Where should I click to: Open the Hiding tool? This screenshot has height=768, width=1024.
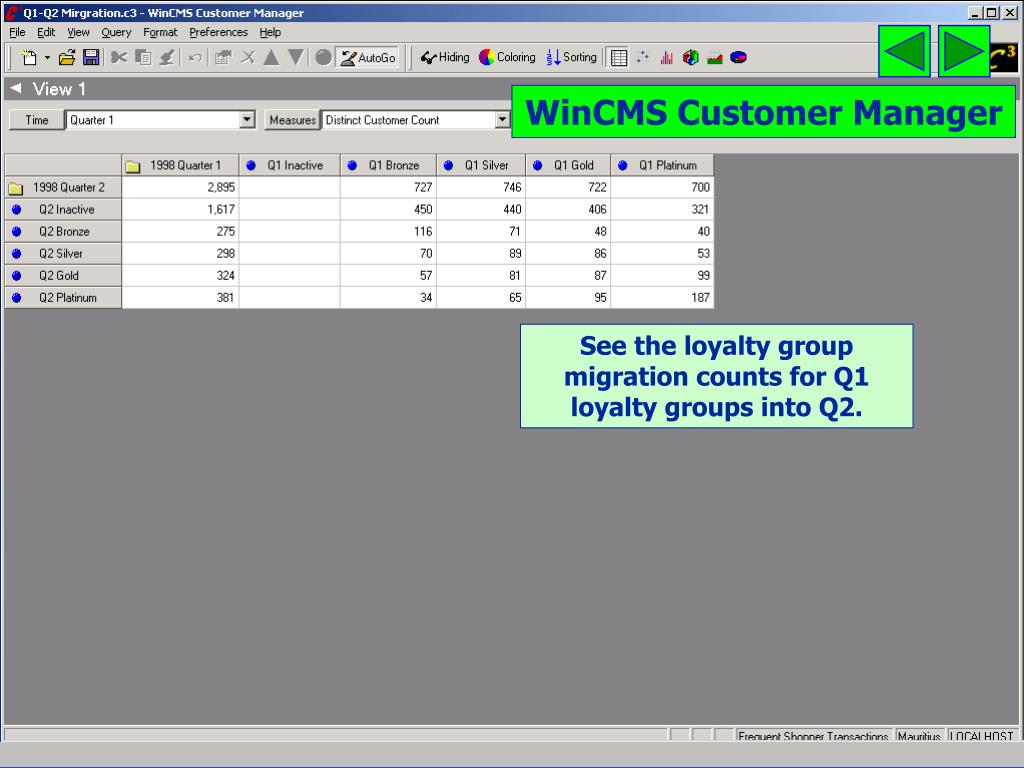[445, 57]
